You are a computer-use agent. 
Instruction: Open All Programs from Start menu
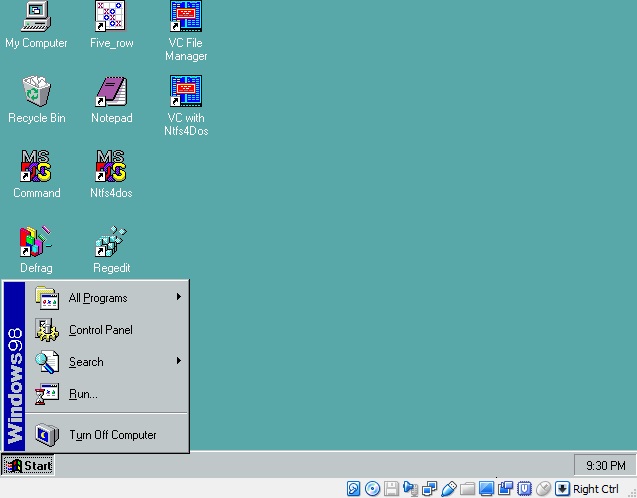click(107, 298)
